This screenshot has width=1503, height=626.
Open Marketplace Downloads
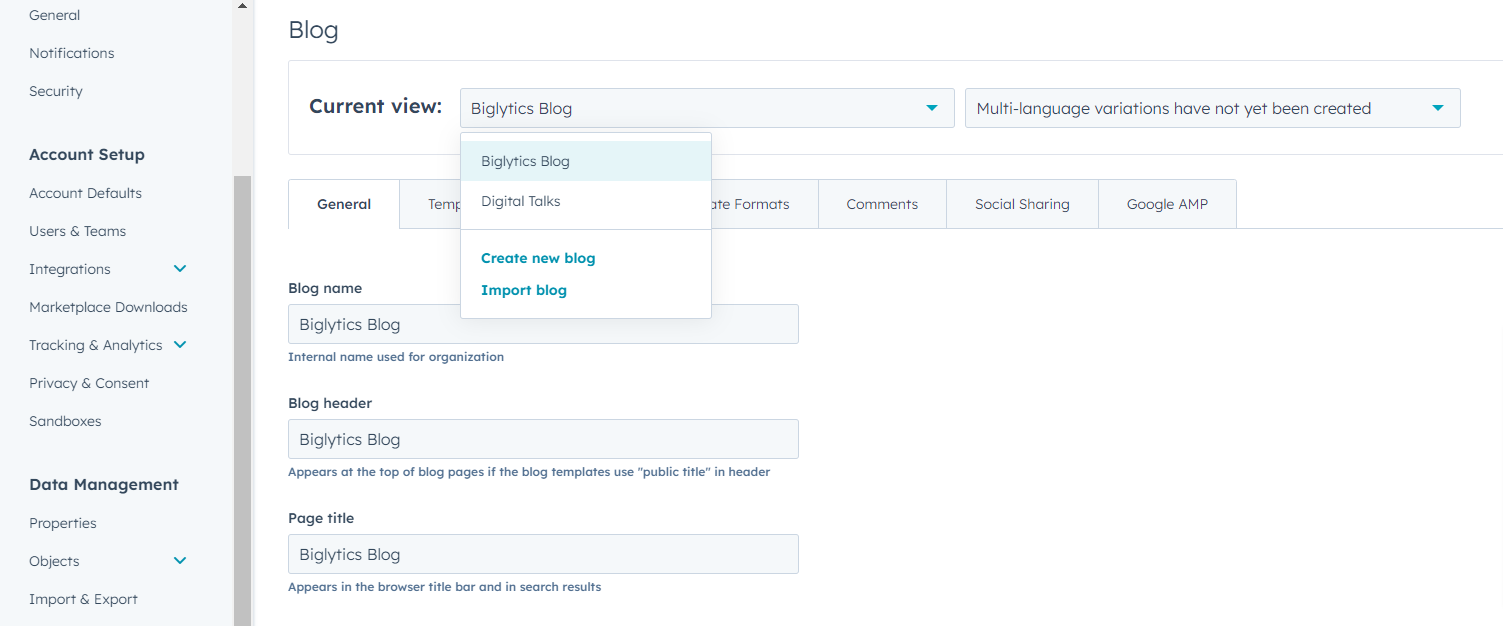click(108, 307)
